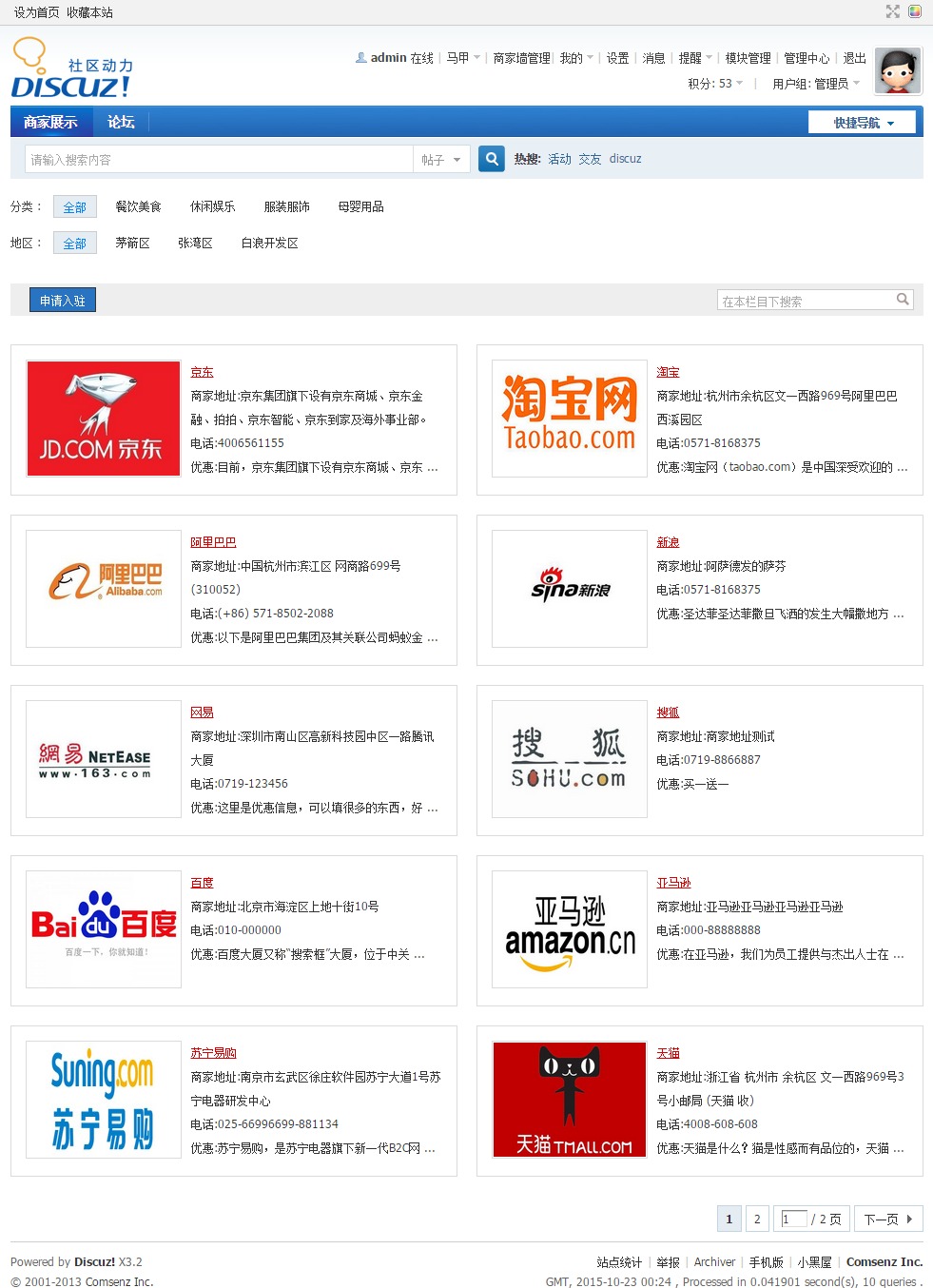
Task: Filter by region 白浪开发区
Action: point(269,244)
